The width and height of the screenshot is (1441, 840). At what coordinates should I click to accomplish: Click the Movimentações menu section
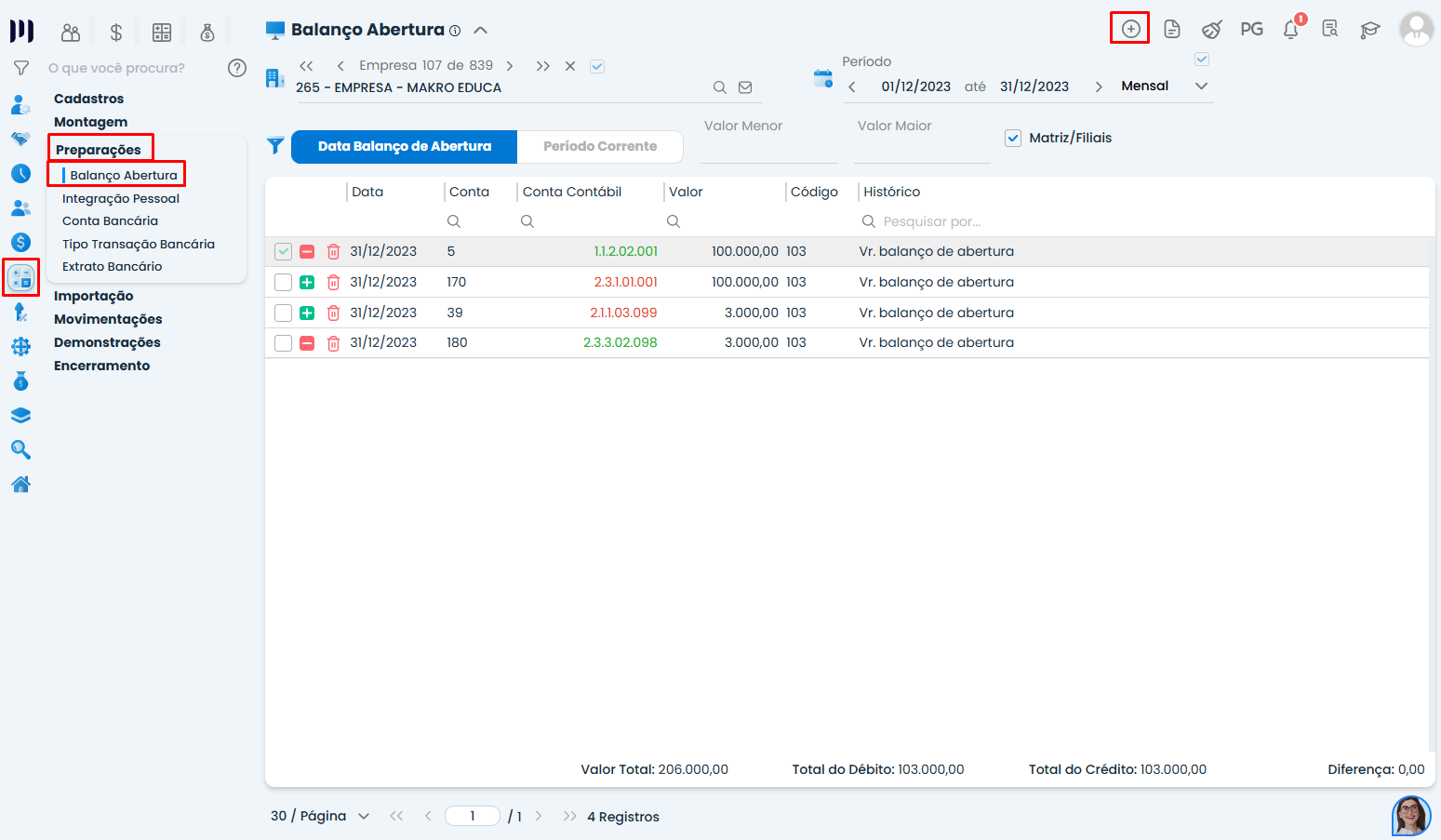click(108, 319)
